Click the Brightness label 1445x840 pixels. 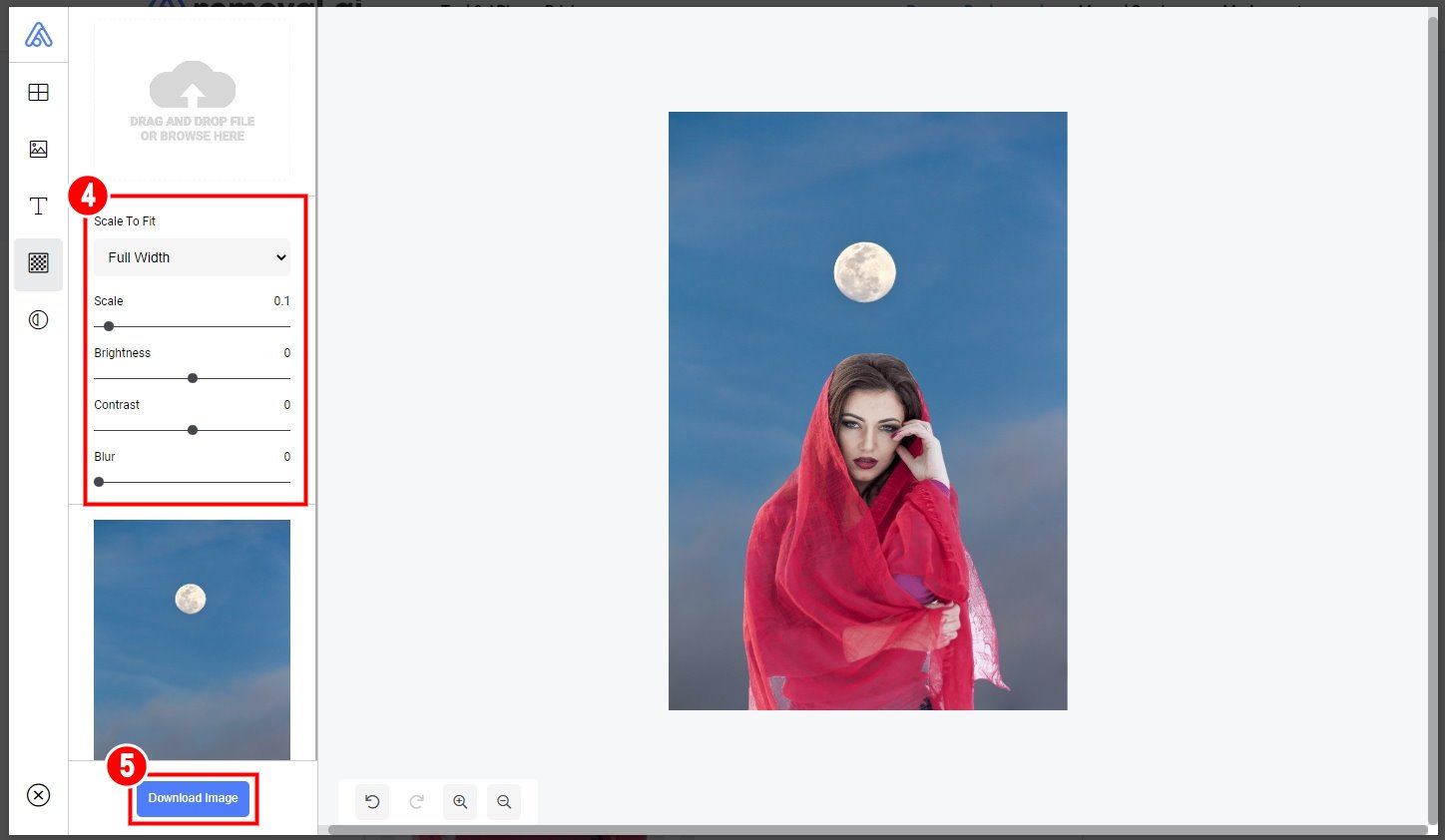(x=123, y=353)
